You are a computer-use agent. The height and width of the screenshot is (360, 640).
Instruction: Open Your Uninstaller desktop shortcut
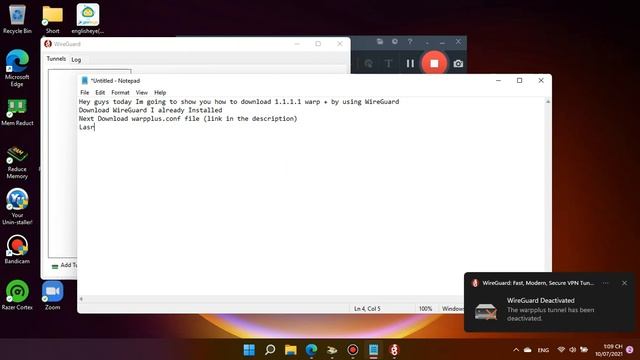[17, 207]
